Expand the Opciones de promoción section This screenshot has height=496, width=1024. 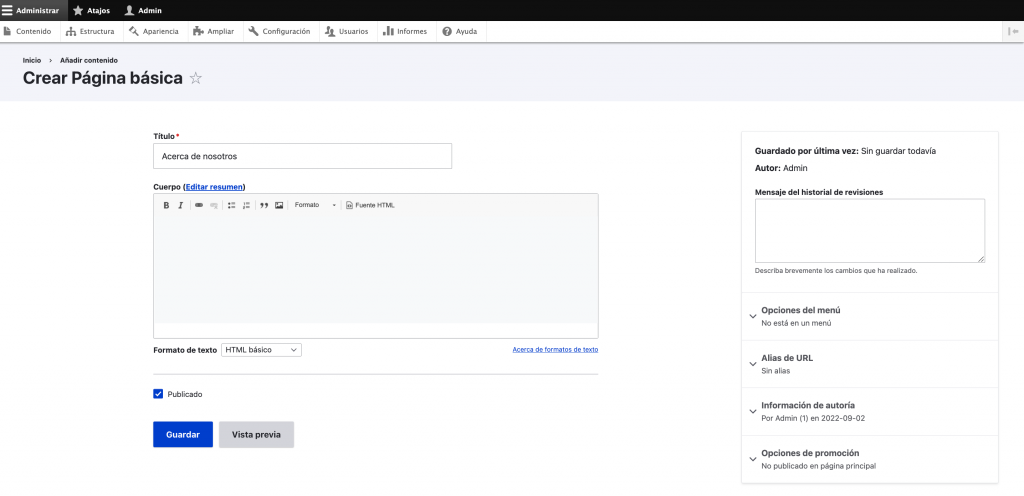tap(807, 453)
